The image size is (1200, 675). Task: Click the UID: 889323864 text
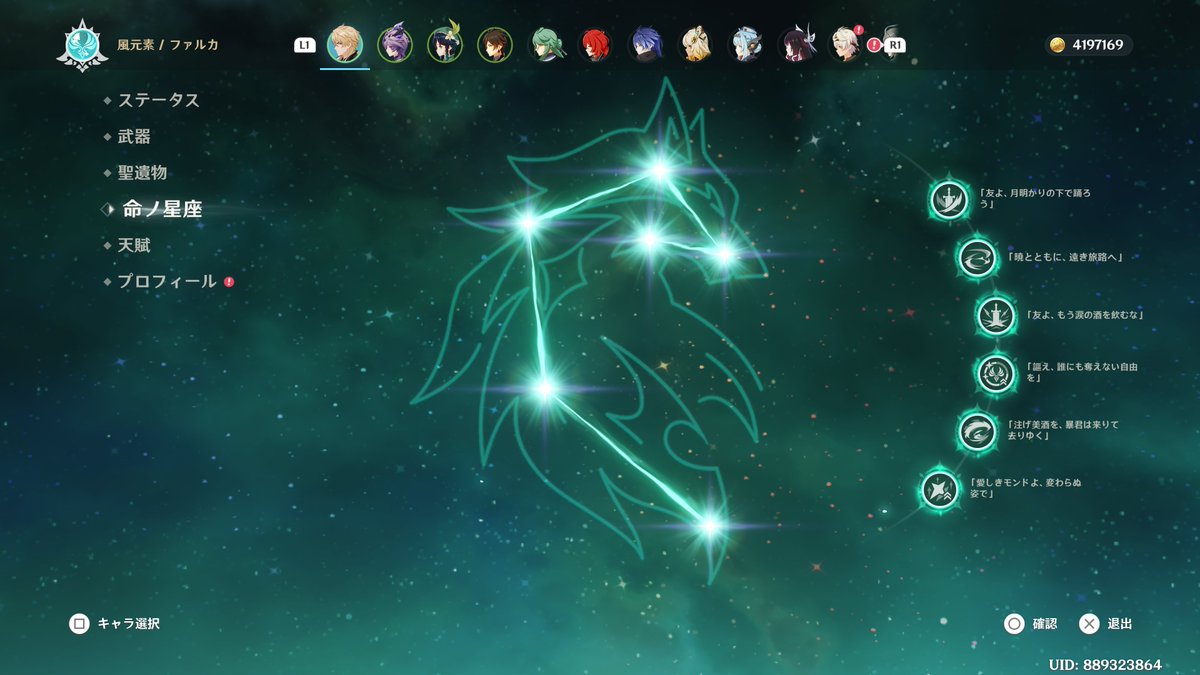click(x=1105, y=664)
